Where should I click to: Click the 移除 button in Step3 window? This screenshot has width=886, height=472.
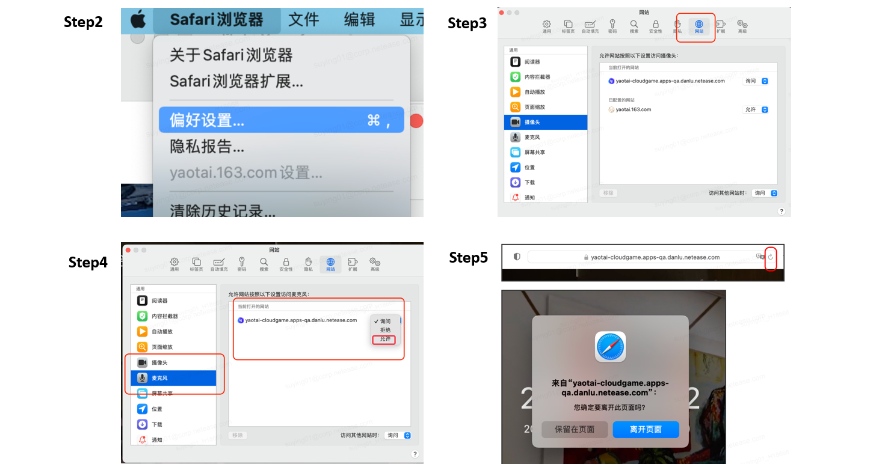608,193
